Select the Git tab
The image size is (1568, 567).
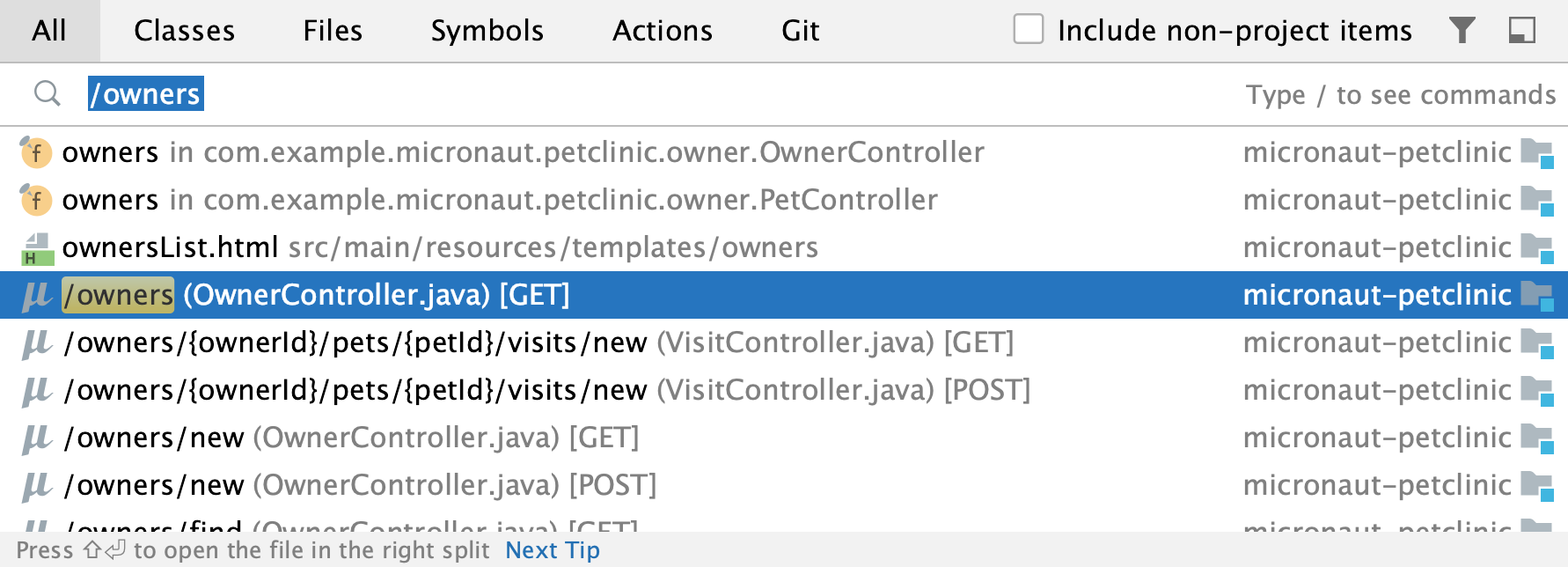point(800,31)
